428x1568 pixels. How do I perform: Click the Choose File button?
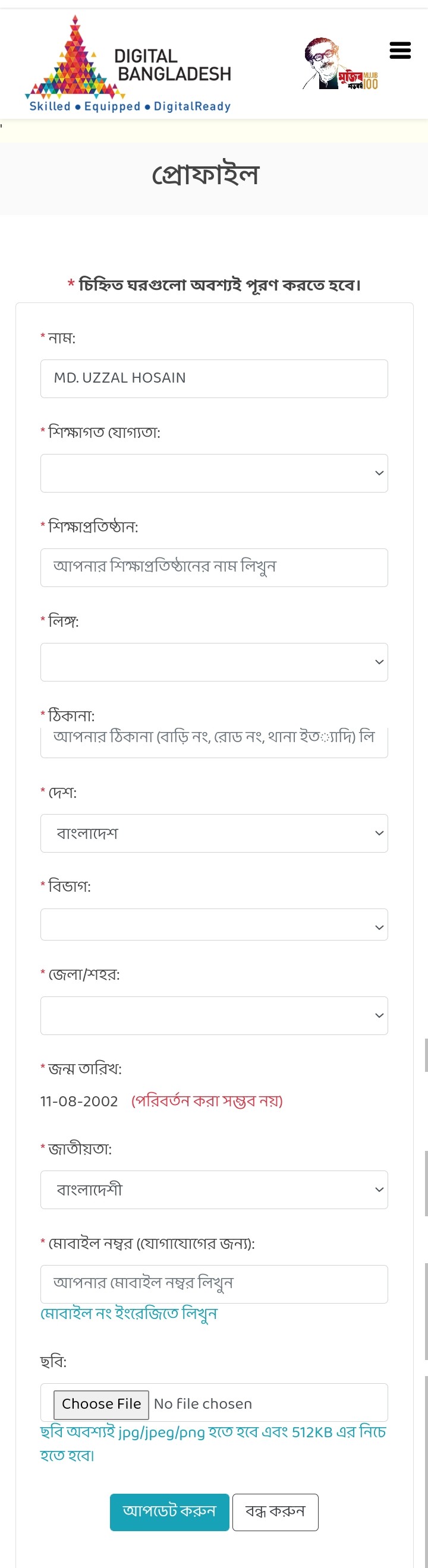pyautogui.click(x=101, y=1403)
